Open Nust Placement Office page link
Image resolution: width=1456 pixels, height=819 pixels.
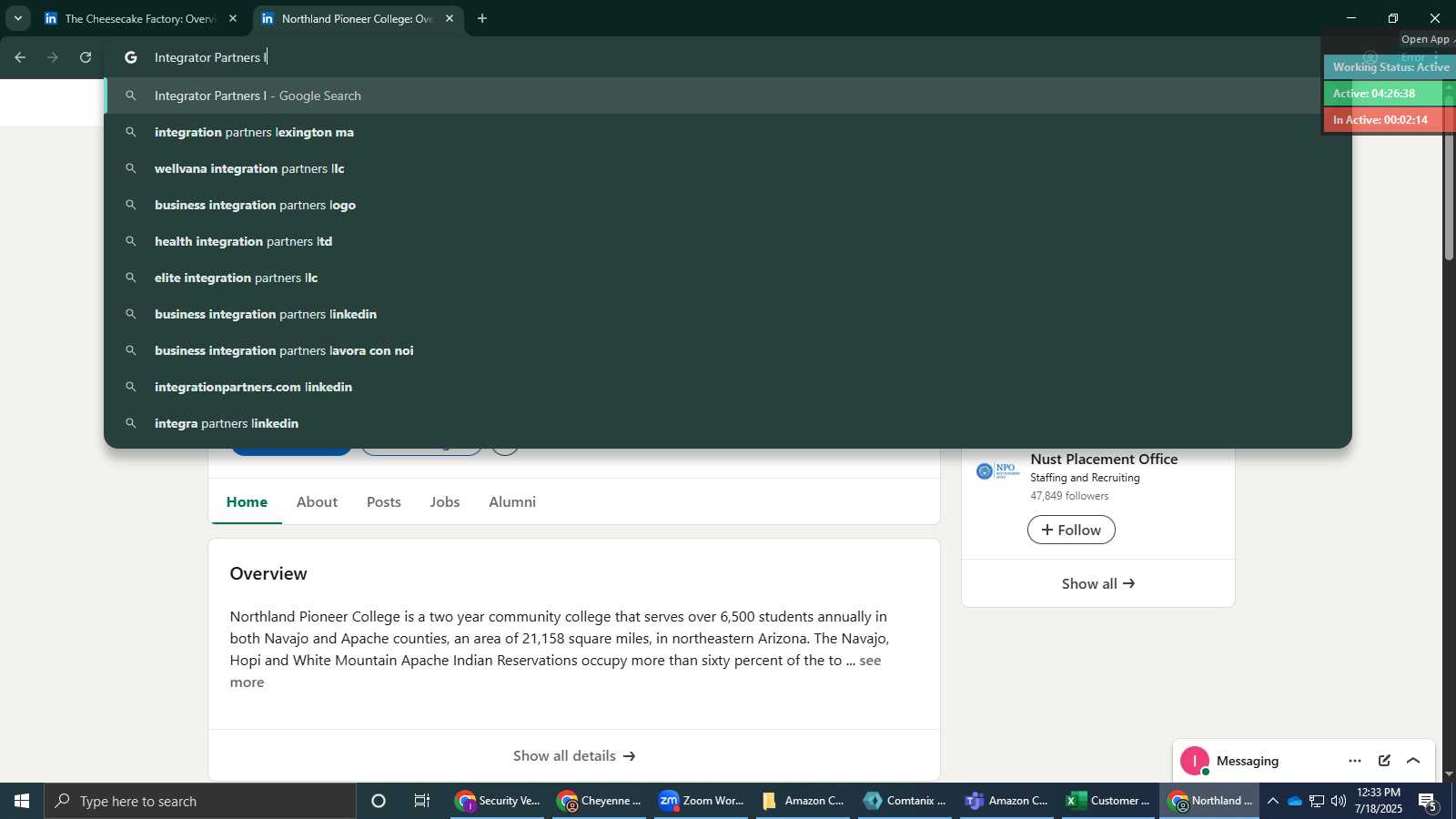coord(1104,460)
